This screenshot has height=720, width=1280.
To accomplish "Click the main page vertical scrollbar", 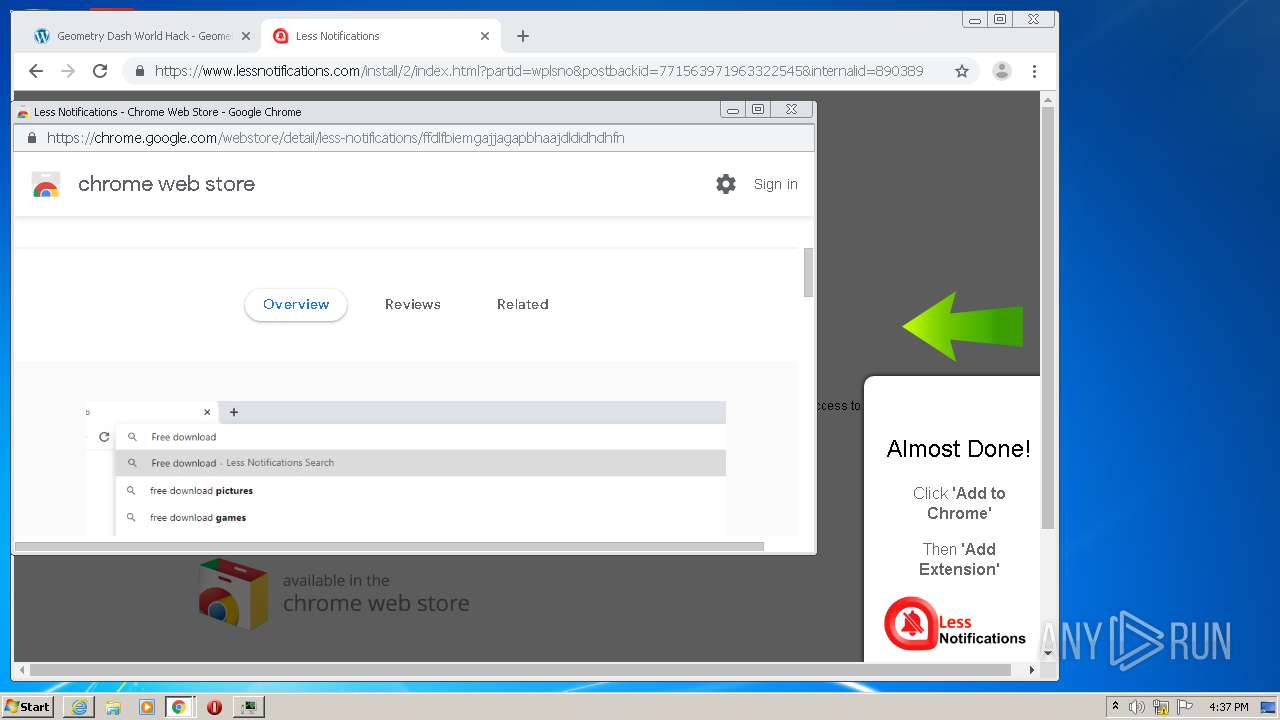I will click(1048, 317).
